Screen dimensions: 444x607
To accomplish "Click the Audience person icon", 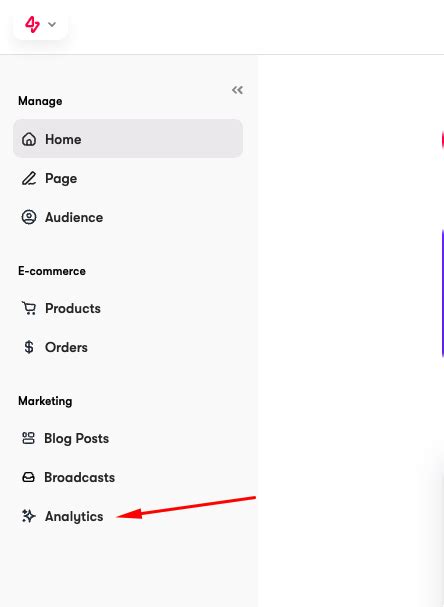I will pyautogui.click(x=29, y=217).
